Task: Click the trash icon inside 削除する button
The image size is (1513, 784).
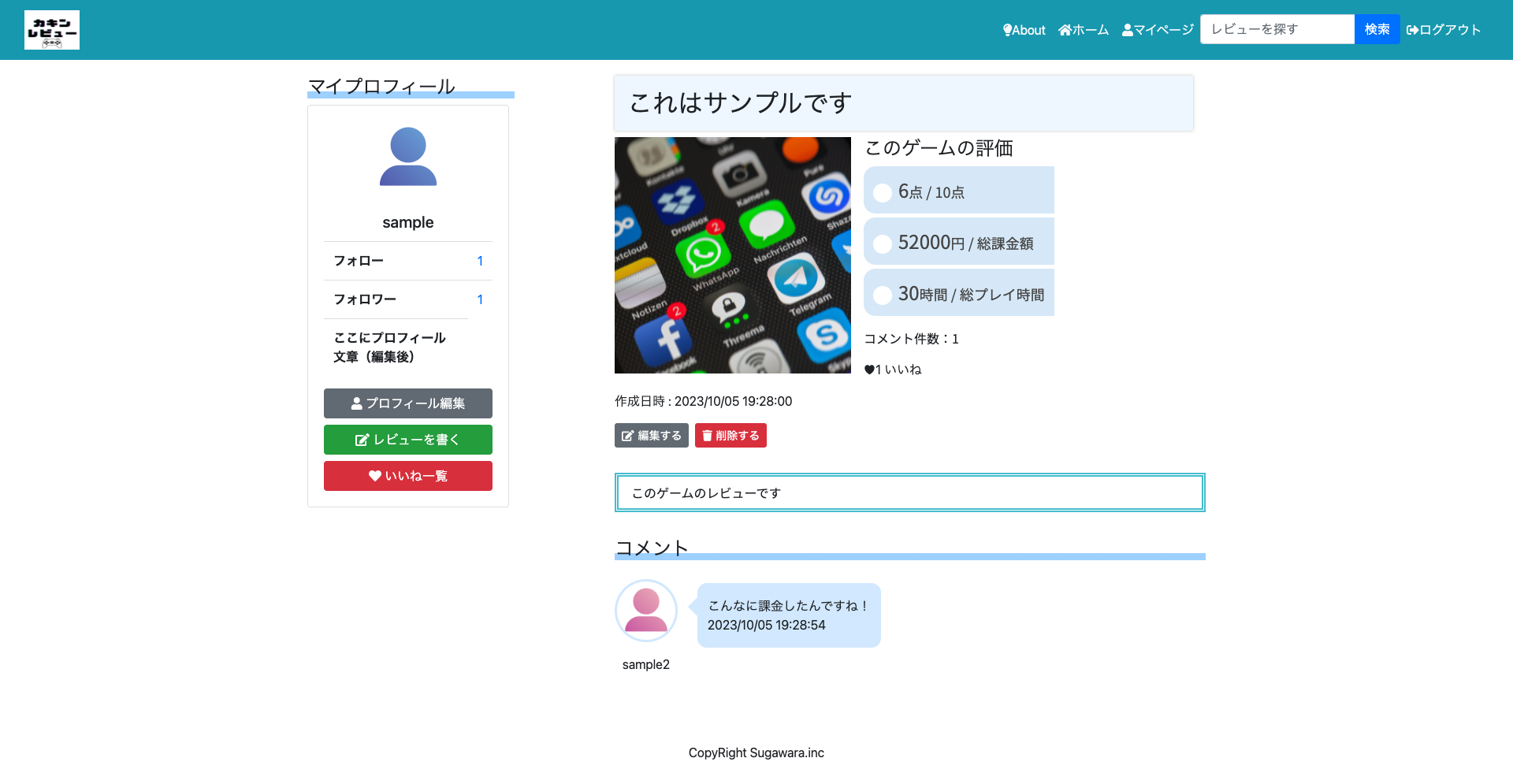Action: click(708, 435)
